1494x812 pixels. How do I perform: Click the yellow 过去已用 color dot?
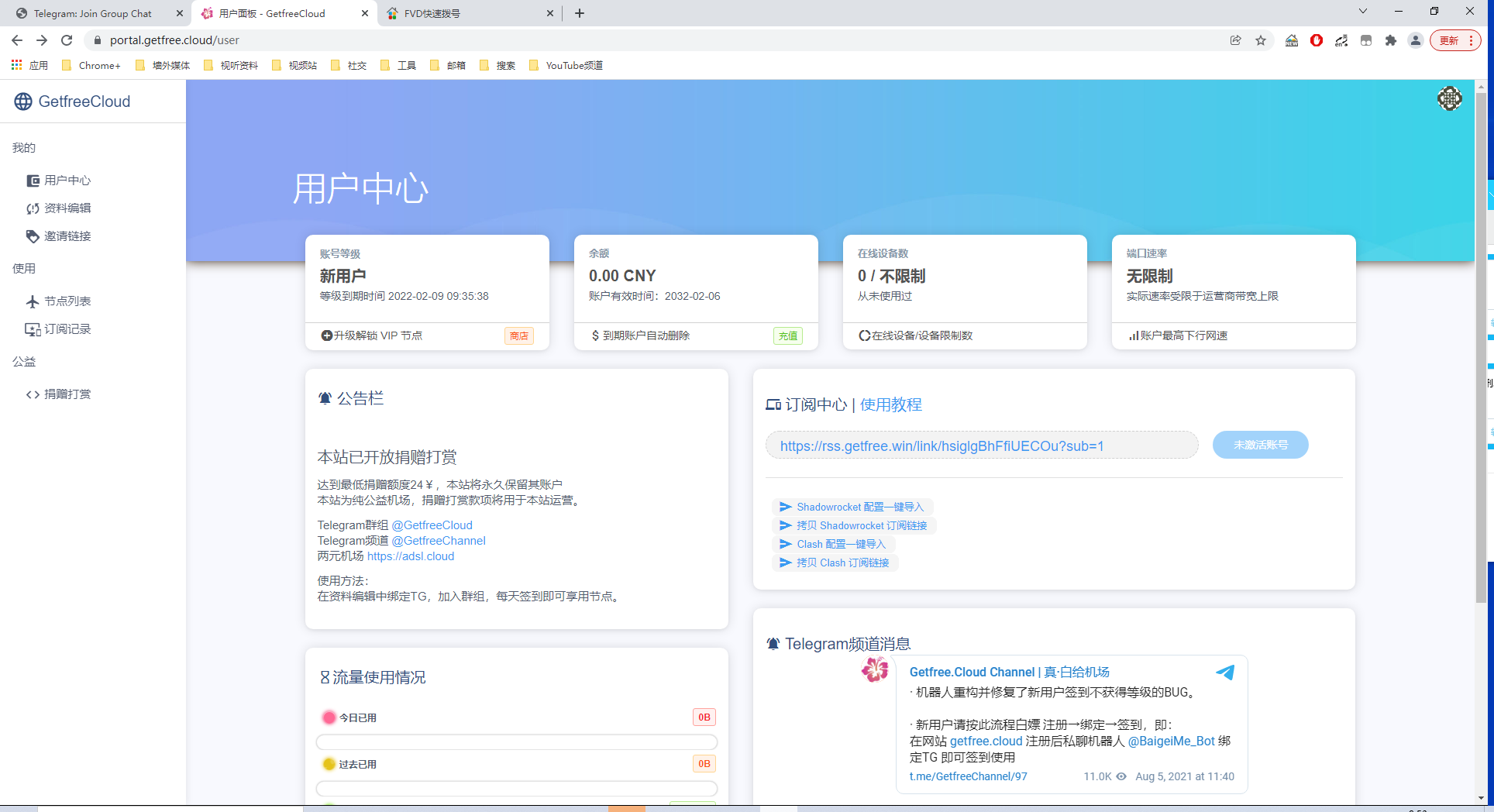click(329, 764)
